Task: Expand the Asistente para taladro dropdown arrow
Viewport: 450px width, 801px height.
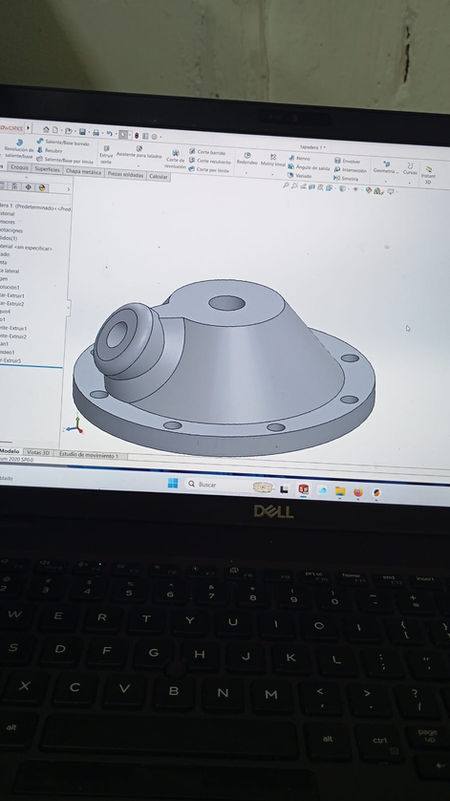Action: tap(138, 166)
